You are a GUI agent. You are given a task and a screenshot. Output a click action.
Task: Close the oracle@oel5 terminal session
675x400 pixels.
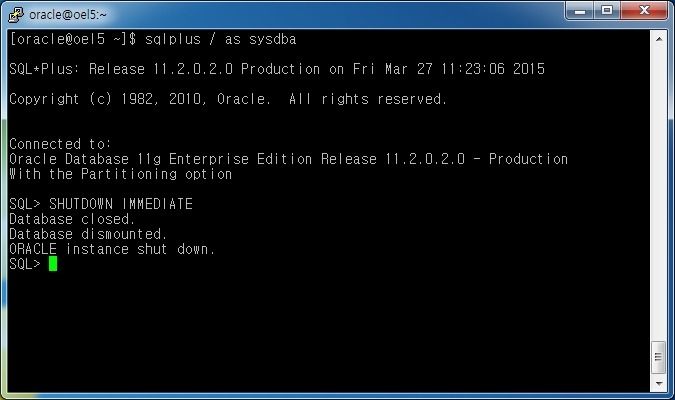coord(644,10)
